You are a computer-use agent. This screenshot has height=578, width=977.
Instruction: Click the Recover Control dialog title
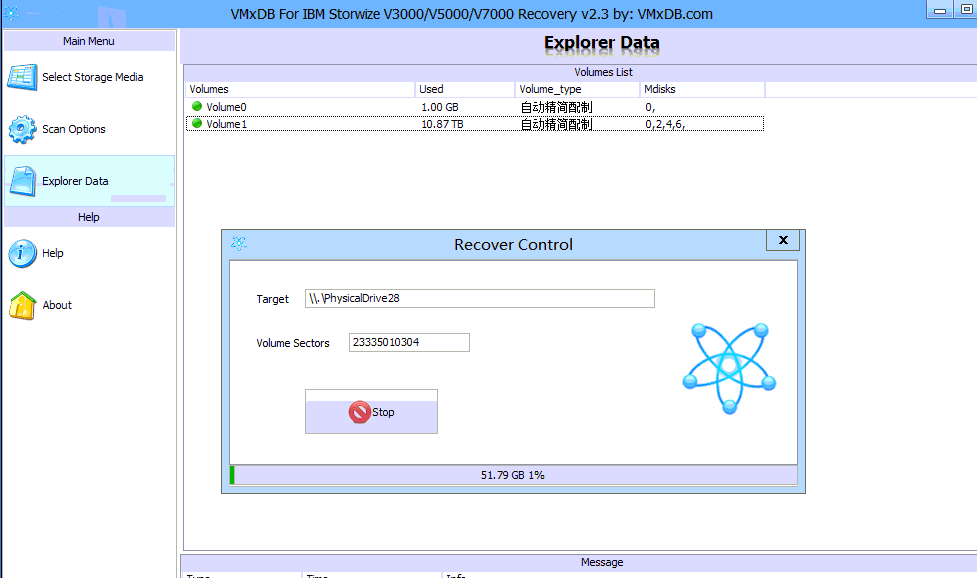click(513, 244)
